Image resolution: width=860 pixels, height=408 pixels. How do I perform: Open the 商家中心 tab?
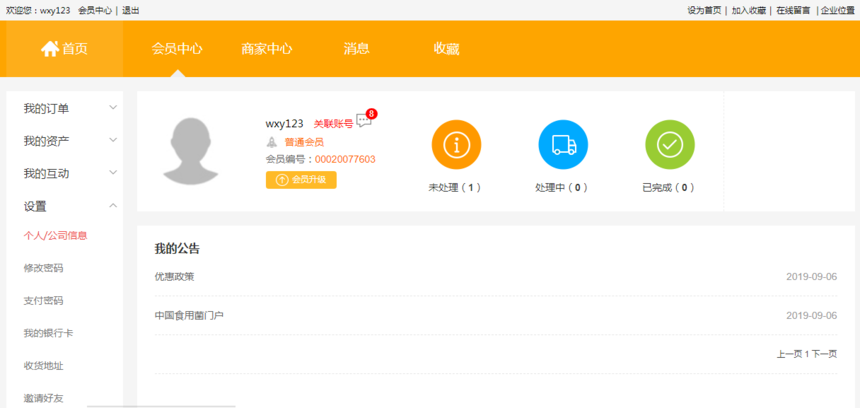267,49
